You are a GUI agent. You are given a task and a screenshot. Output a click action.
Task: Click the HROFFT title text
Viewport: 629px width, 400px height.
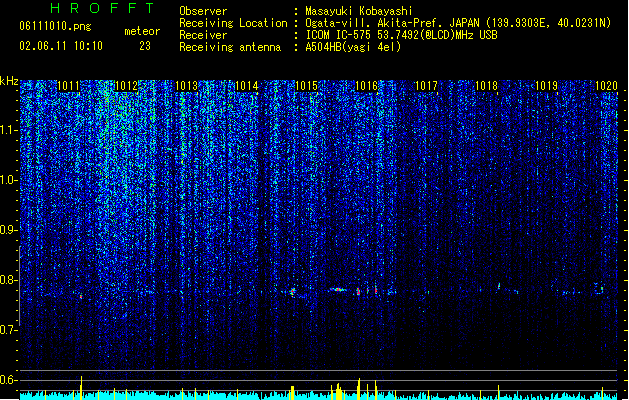[102, 8]
